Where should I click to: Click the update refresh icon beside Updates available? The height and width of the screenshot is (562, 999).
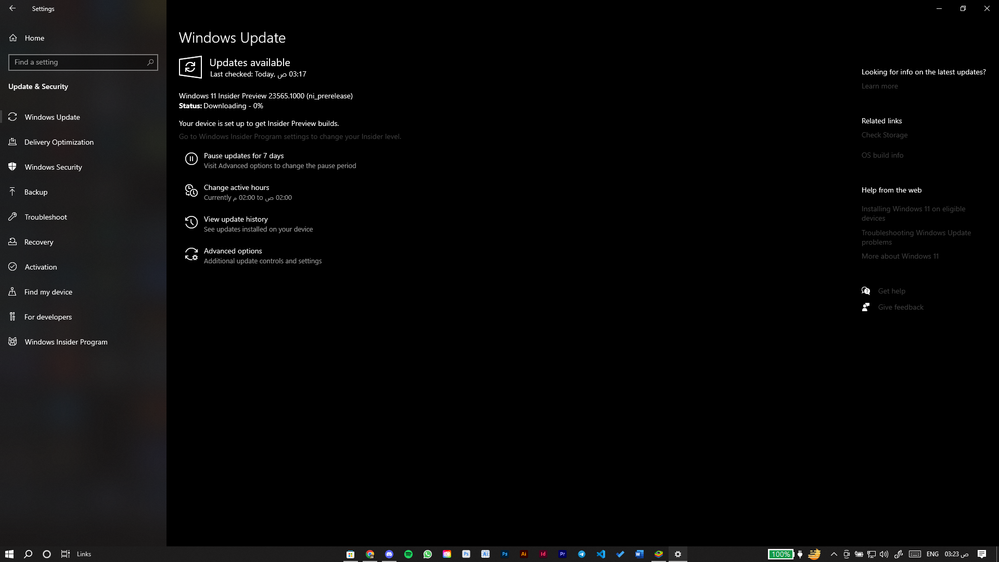(x=190, y=67)
